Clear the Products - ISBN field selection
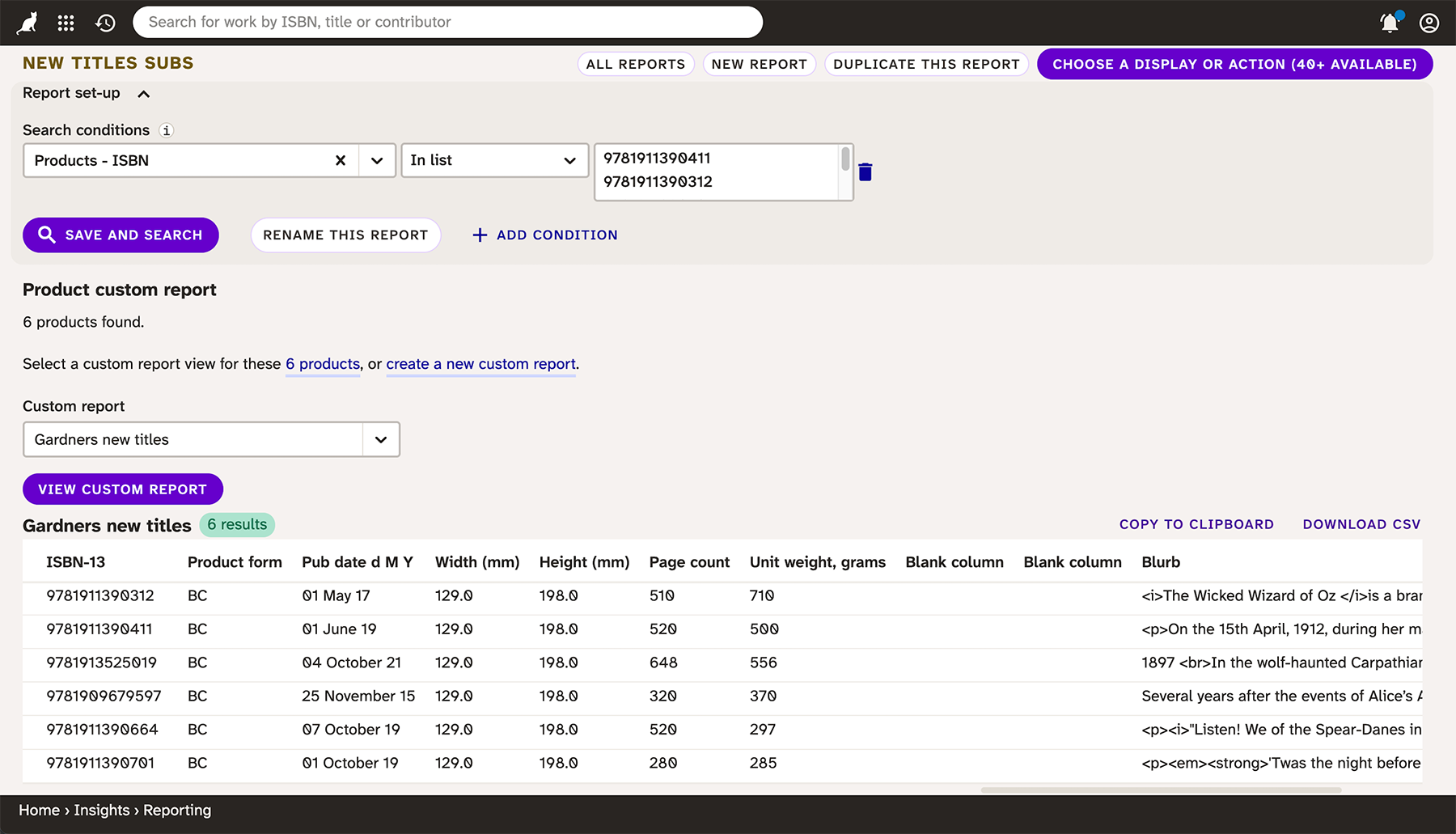This screenshot has width=1456, height=834. click(341, 160)
